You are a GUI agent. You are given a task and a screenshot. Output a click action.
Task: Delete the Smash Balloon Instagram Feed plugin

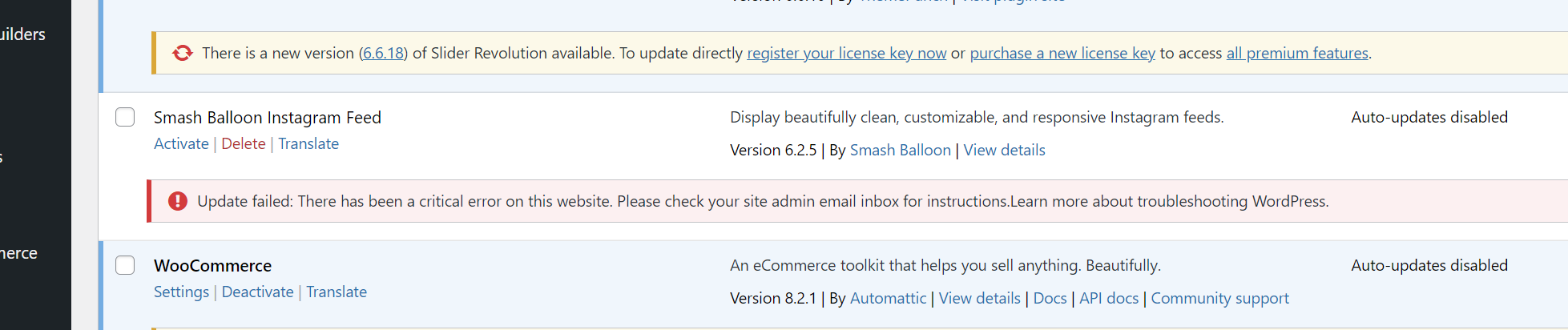coord(244,143)
